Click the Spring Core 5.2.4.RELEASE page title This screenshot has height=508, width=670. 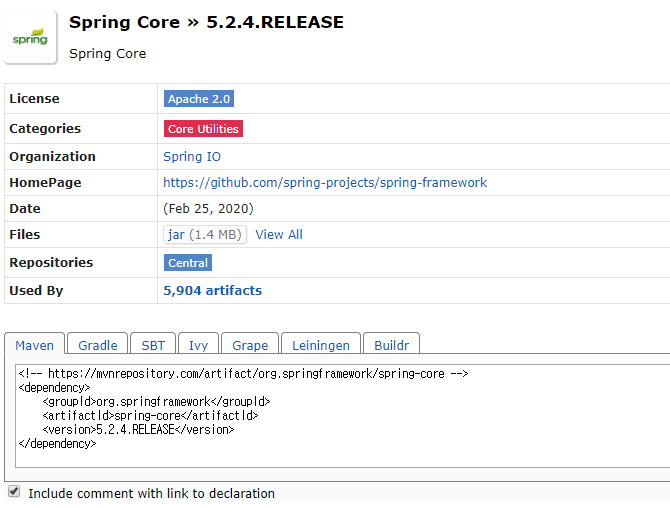tap(206, 22)
